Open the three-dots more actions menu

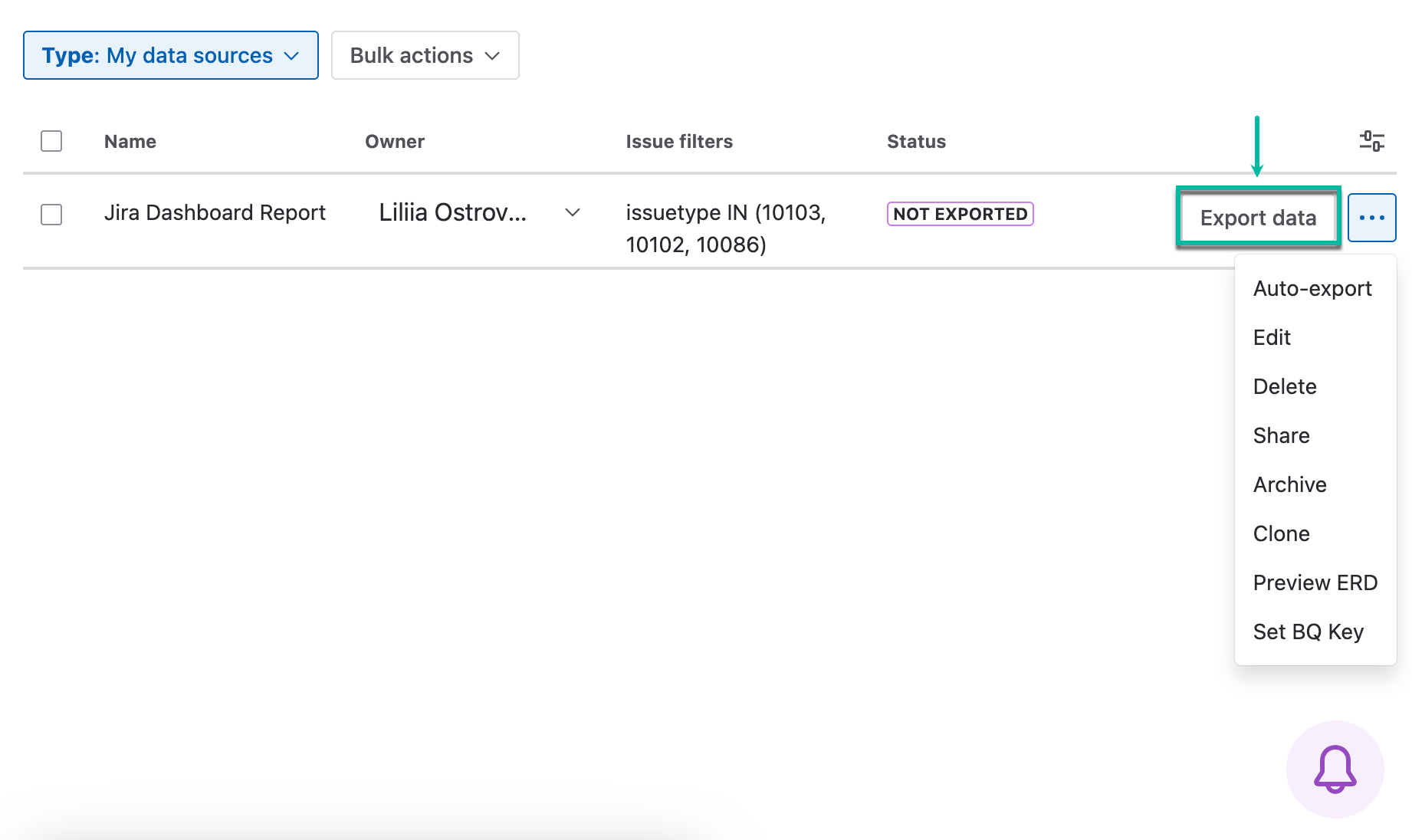tap(1371, 218)
